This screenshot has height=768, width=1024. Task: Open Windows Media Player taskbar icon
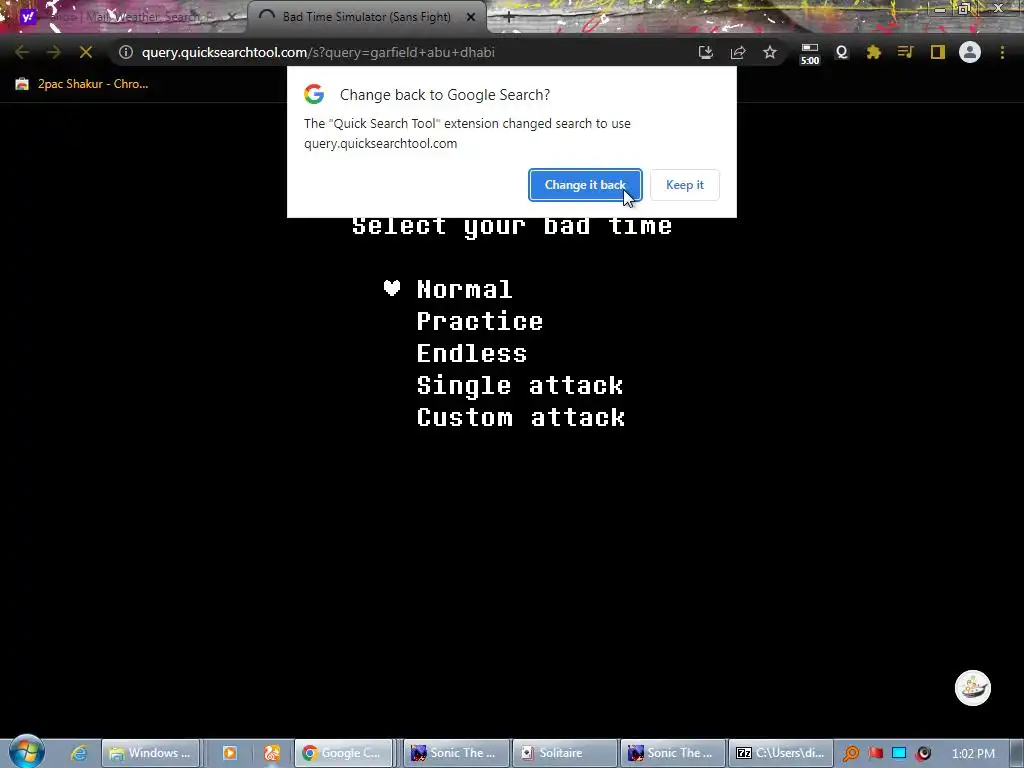click(230, 753)
